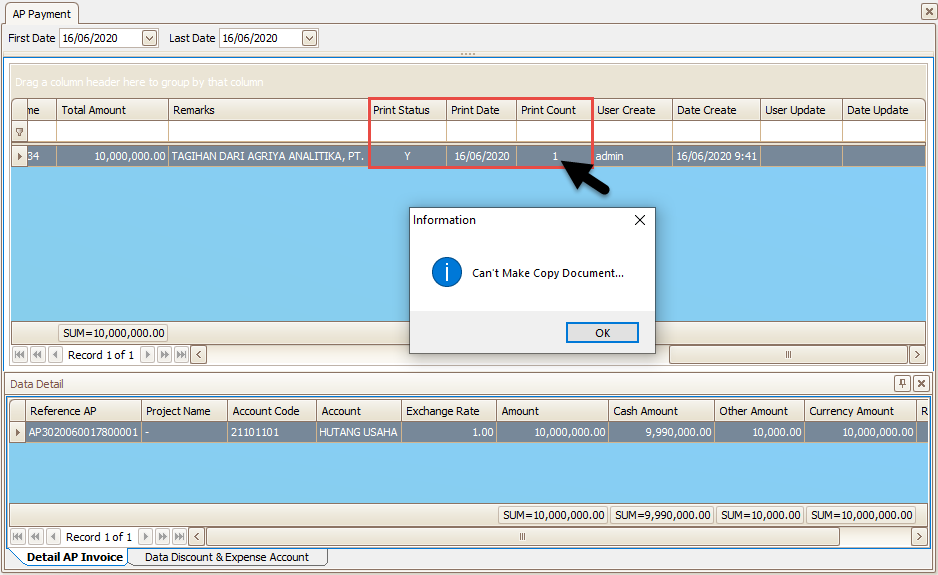Click the Reference AP column header
Image resolution: width=938 pixels, height=575 pixels.
[x=83, y=411]
